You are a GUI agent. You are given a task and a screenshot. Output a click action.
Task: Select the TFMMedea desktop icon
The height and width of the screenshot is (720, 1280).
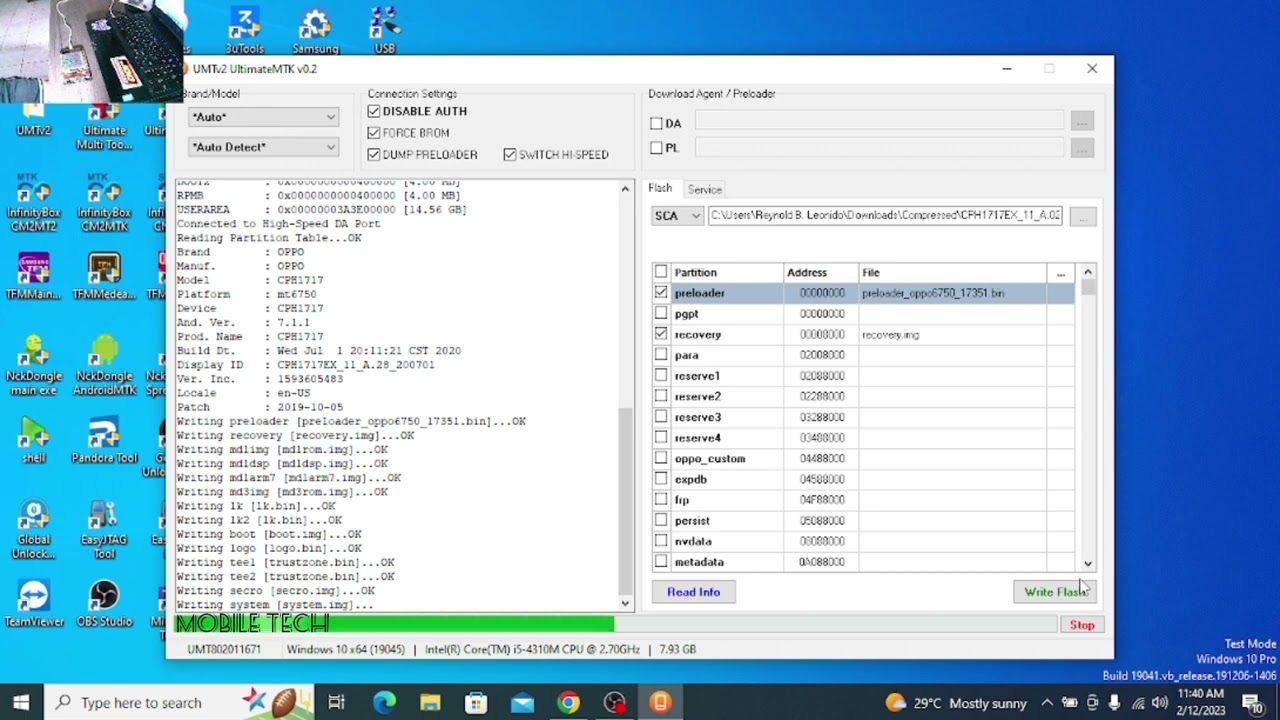tap(104, 277)
